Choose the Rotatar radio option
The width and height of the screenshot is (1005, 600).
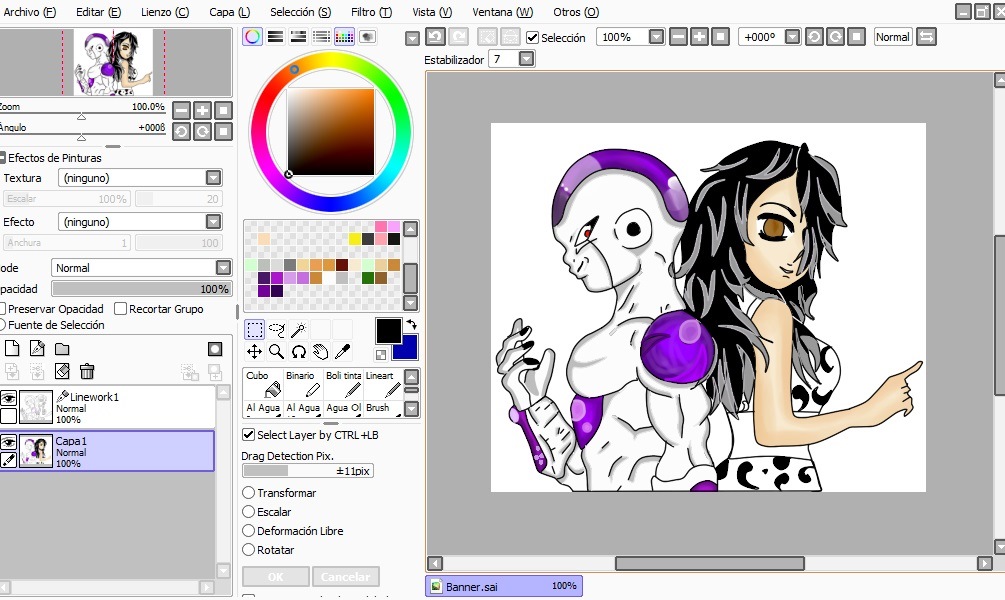pos(249,549)
